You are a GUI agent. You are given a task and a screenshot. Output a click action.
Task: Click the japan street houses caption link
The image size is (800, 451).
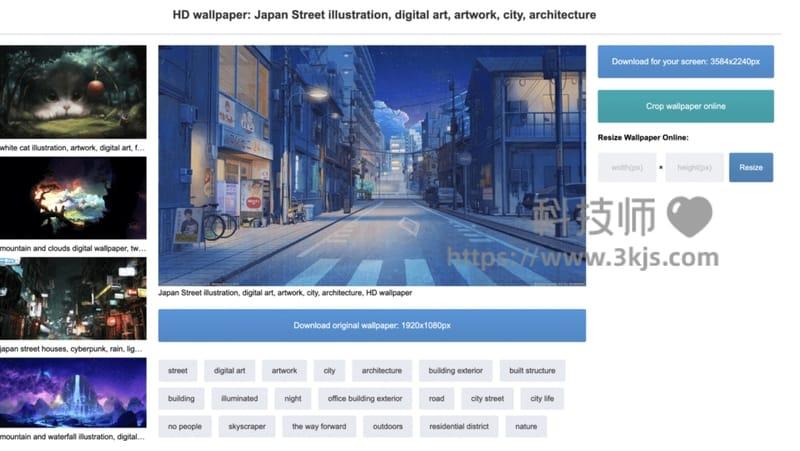pos(71,349)
